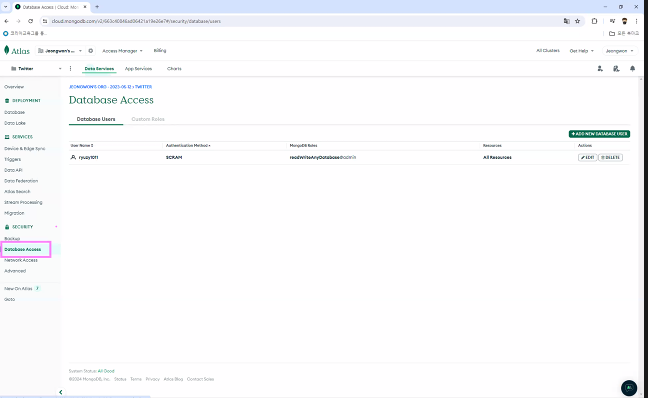Open the Billing menu item
The image size is (648, 398).
[160, 50]
